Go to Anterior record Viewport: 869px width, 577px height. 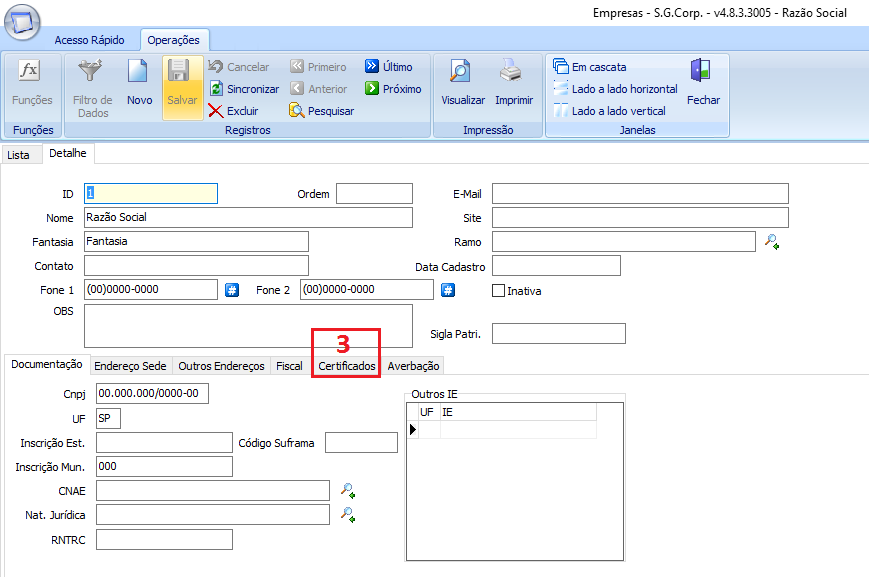coord(319,89)
